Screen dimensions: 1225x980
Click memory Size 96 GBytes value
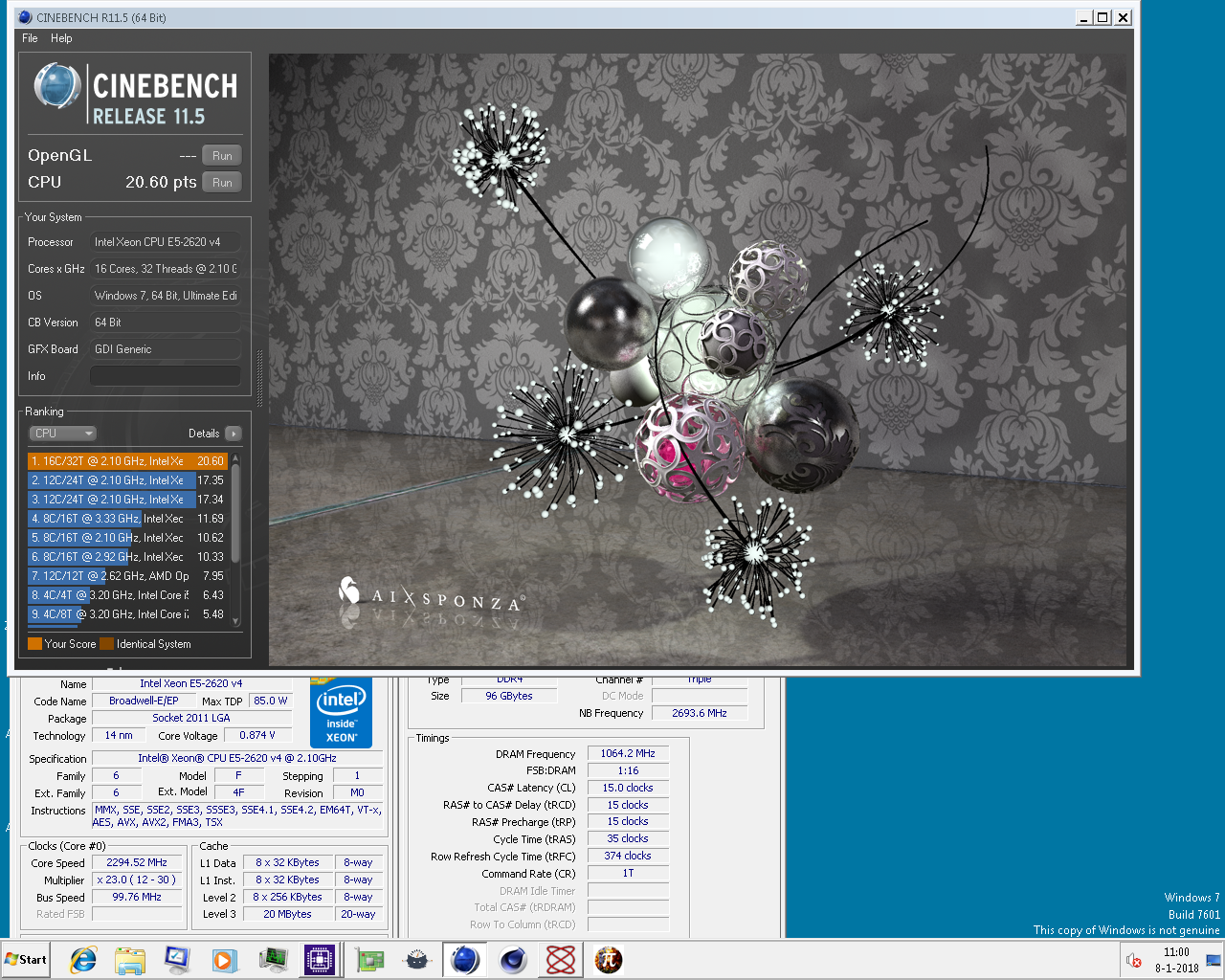click(509, 696)
